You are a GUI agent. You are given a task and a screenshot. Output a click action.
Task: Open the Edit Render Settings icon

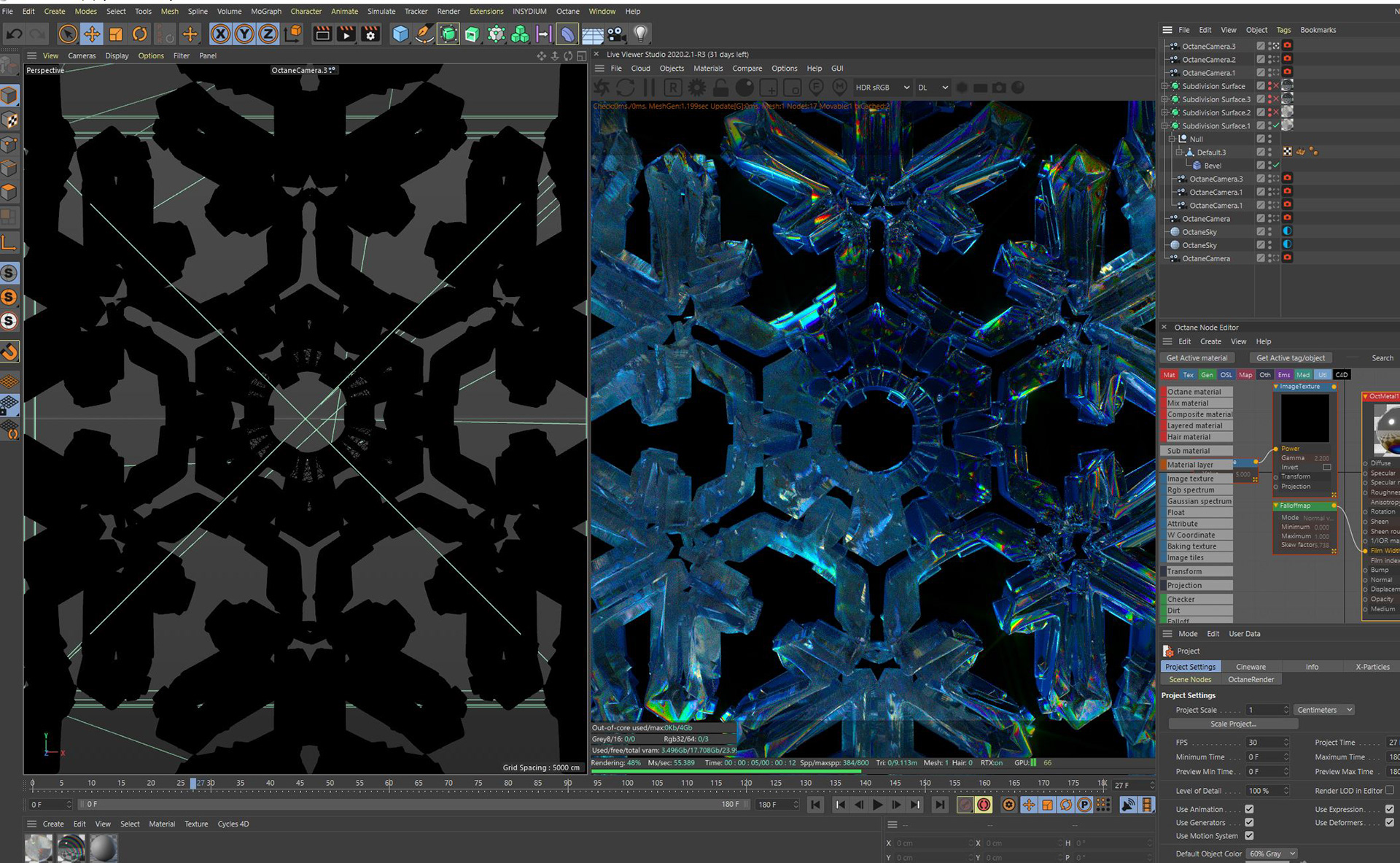[370, 34]
